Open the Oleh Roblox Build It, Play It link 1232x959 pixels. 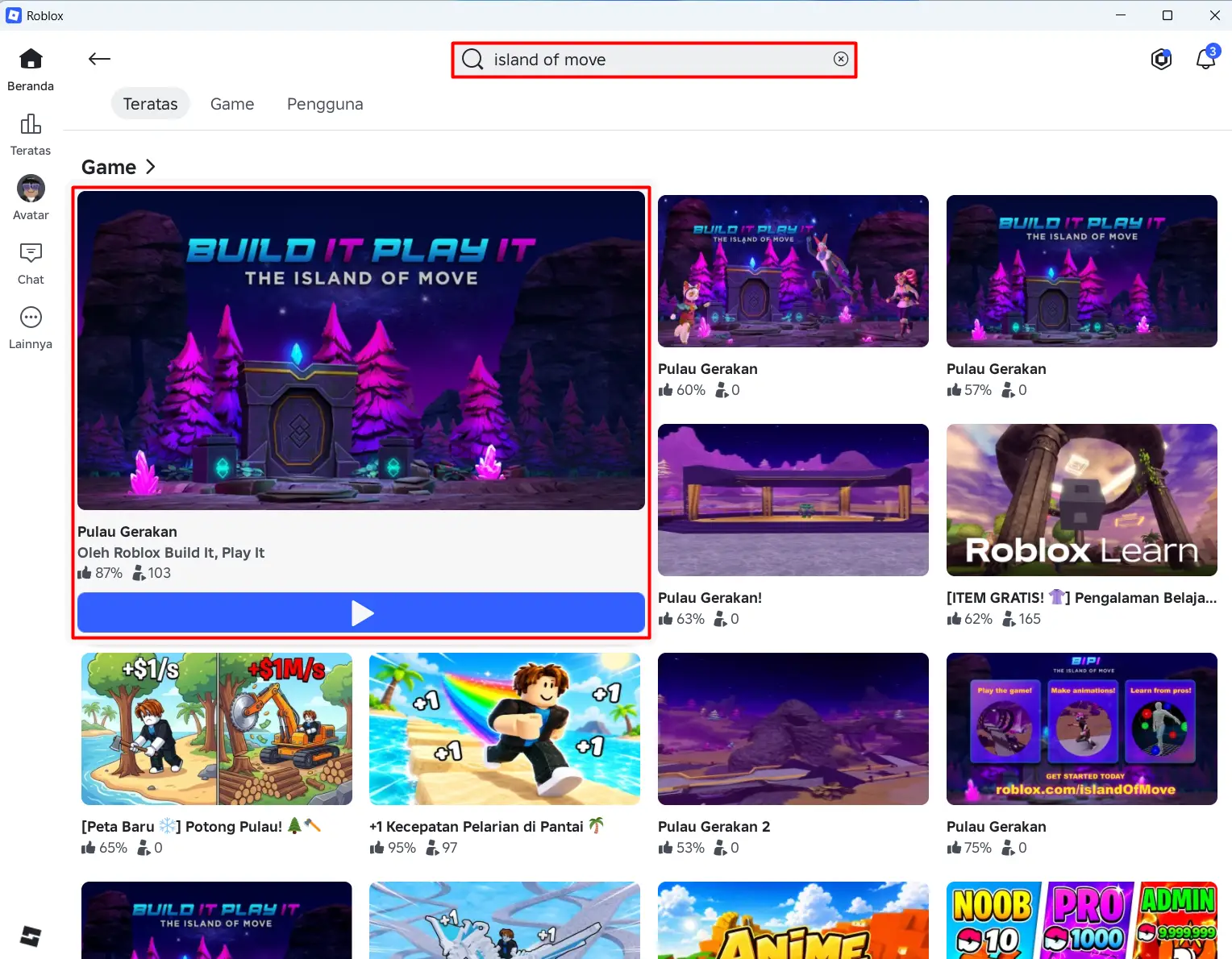coord(171,553)
